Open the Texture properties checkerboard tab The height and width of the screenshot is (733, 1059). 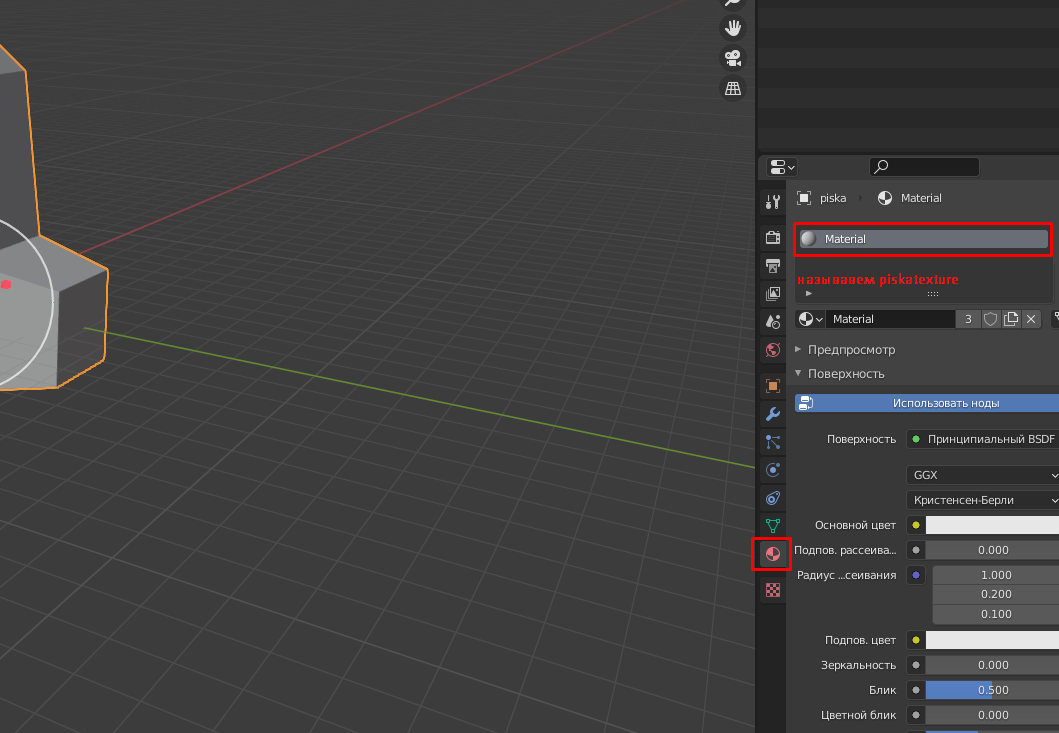click(772, 590)
